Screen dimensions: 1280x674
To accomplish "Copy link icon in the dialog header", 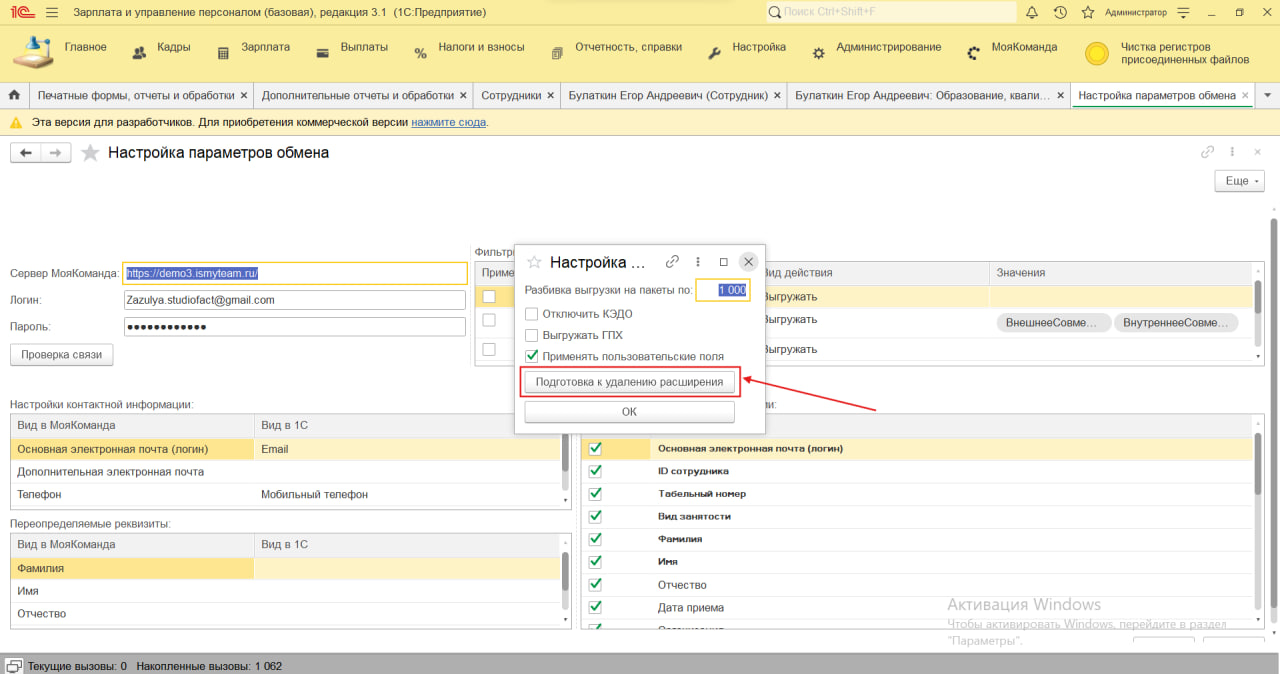I will coord(672,262).
